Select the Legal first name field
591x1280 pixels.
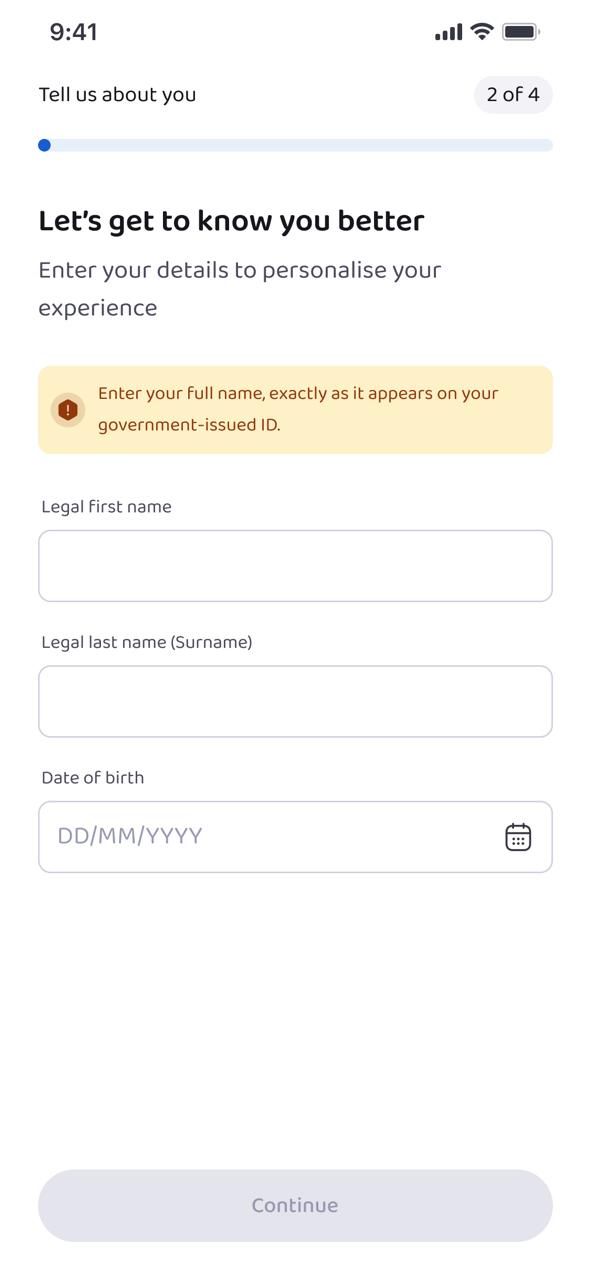point(295,565)
